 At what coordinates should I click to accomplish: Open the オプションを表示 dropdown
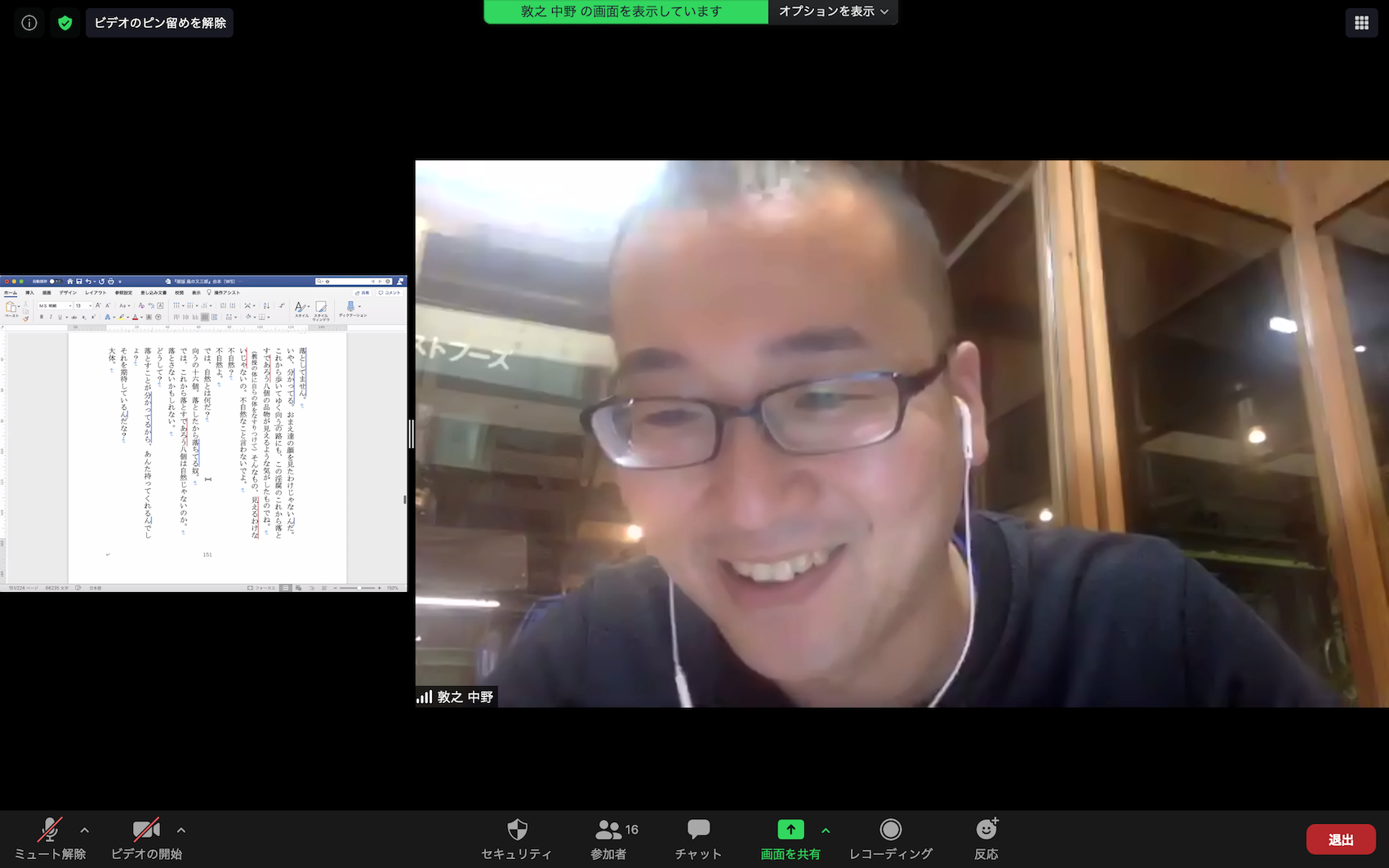(833, 11)
